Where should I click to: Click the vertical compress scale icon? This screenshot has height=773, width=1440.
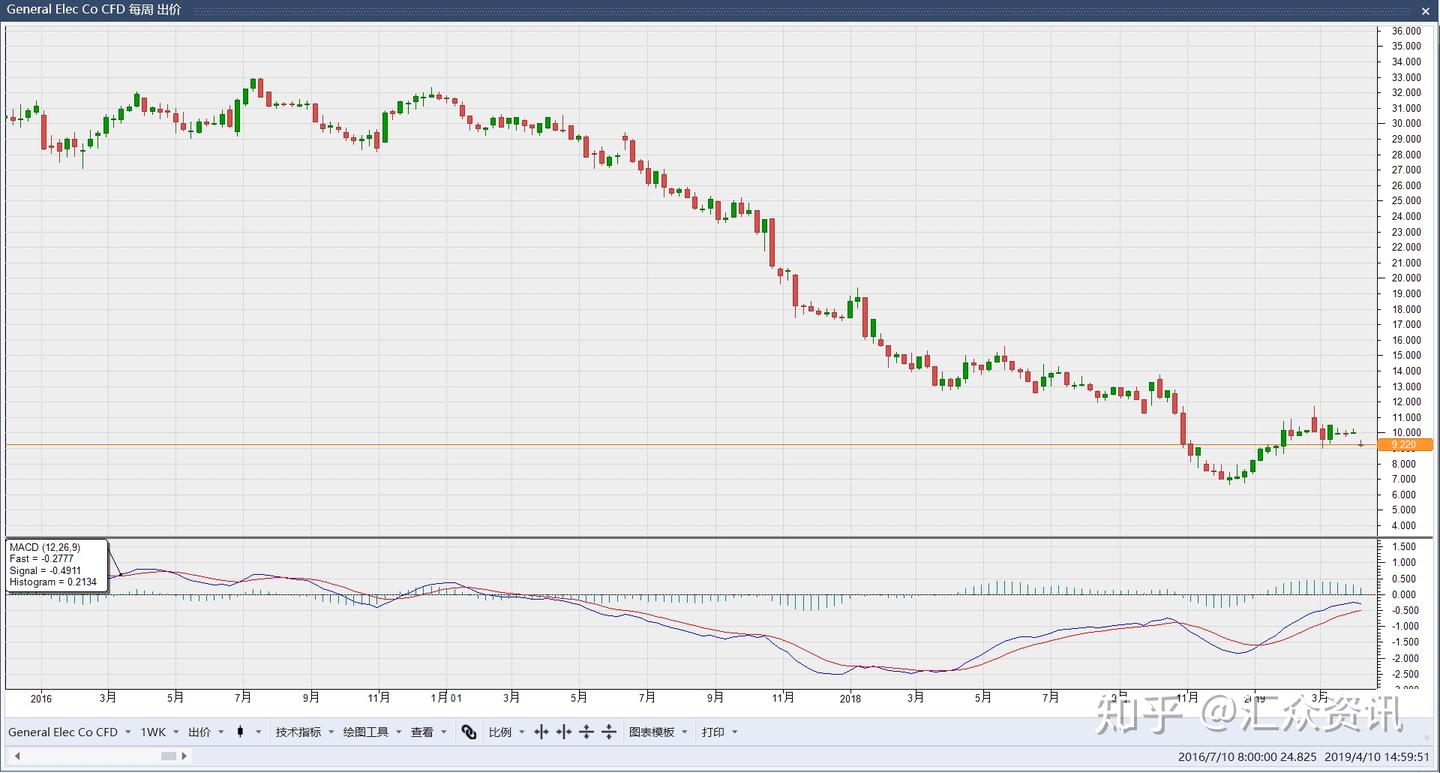coord(609,732)
